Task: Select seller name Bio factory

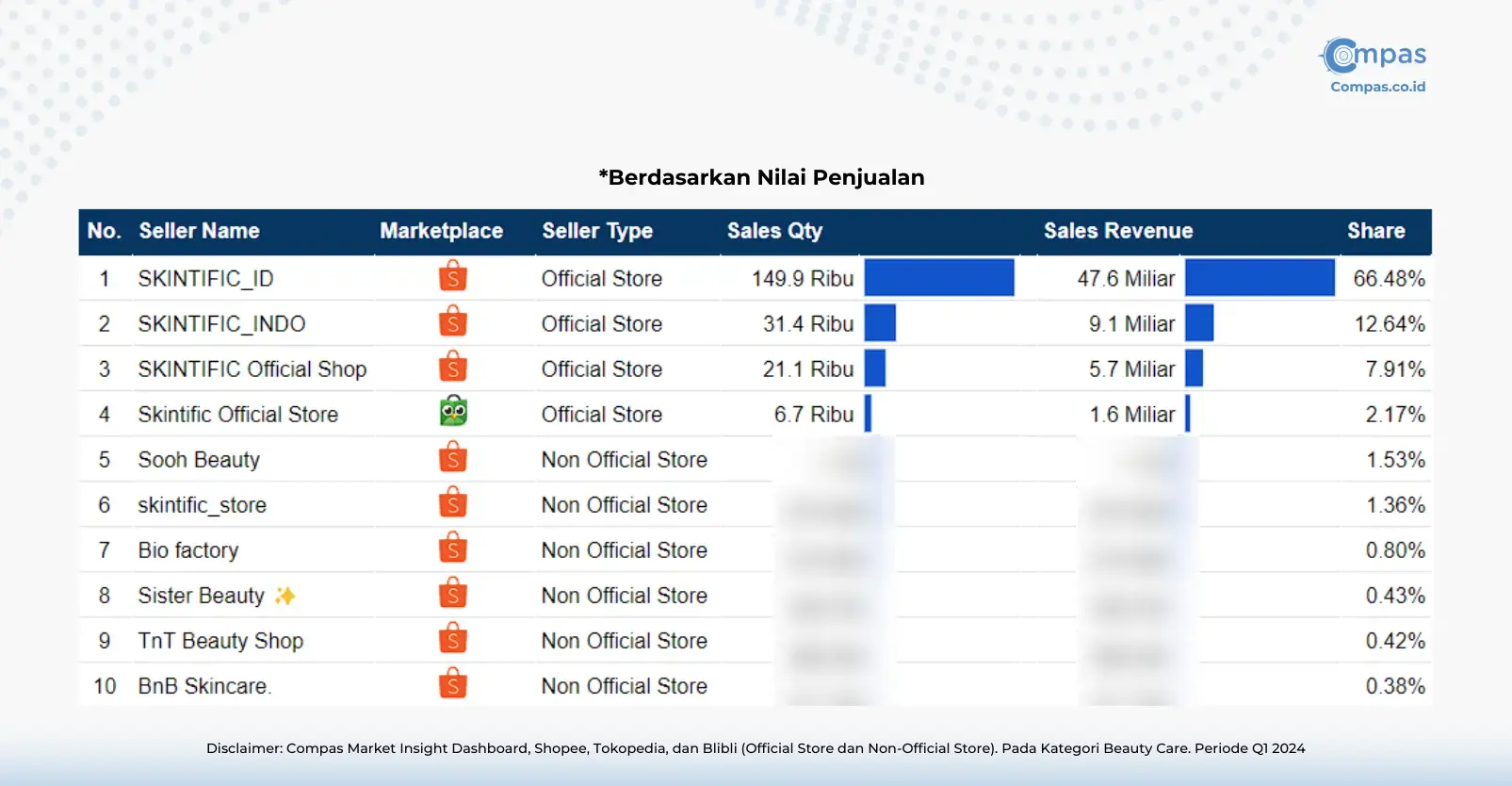Action: tap(187, 550)
